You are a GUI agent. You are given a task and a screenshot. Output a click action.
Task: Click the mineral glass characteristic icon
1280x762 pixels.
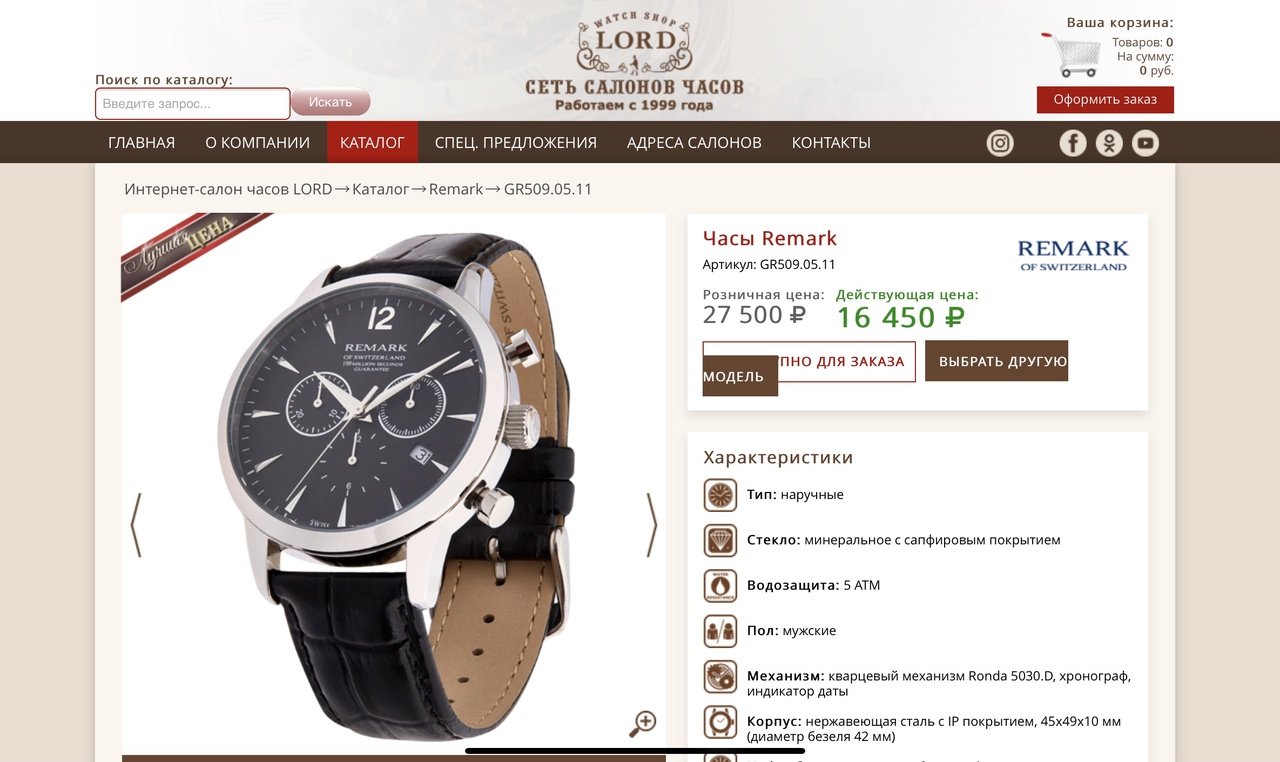(x=720, y=540)
